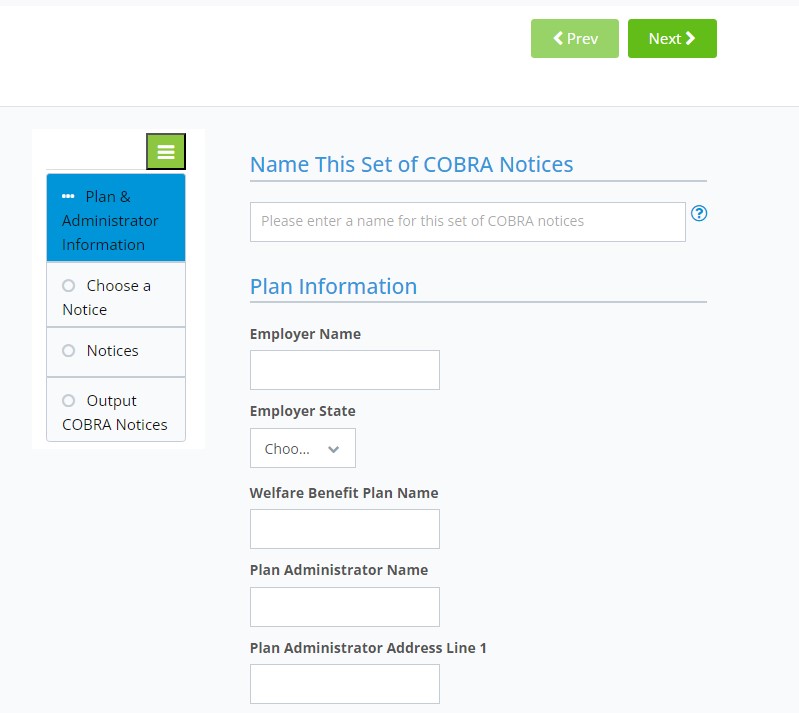Open the Employer State dropdown
799x713 pixels.
click(302, 449)
